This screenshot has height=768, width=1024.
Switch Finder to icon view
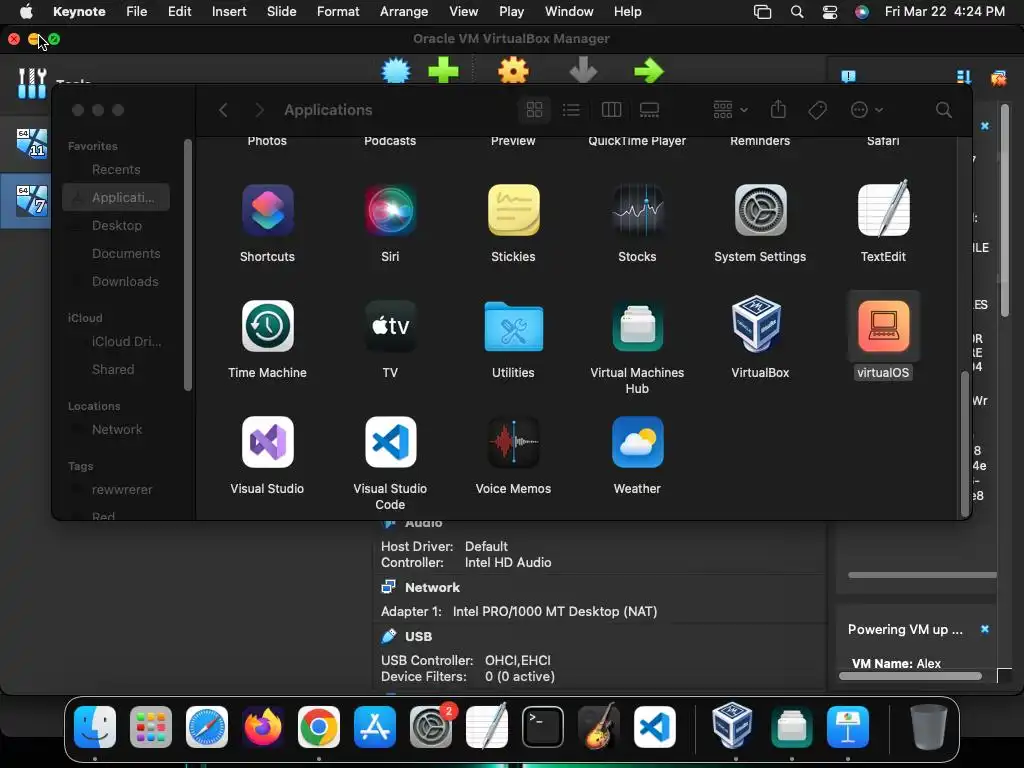click(x=534, y=110)
